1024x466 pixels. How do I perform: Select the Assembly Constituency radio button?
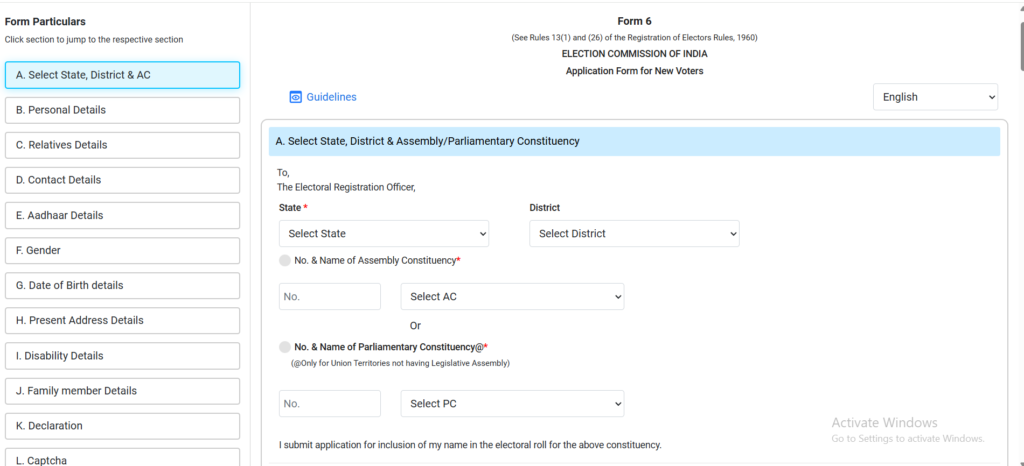click(x=286, y=260)
